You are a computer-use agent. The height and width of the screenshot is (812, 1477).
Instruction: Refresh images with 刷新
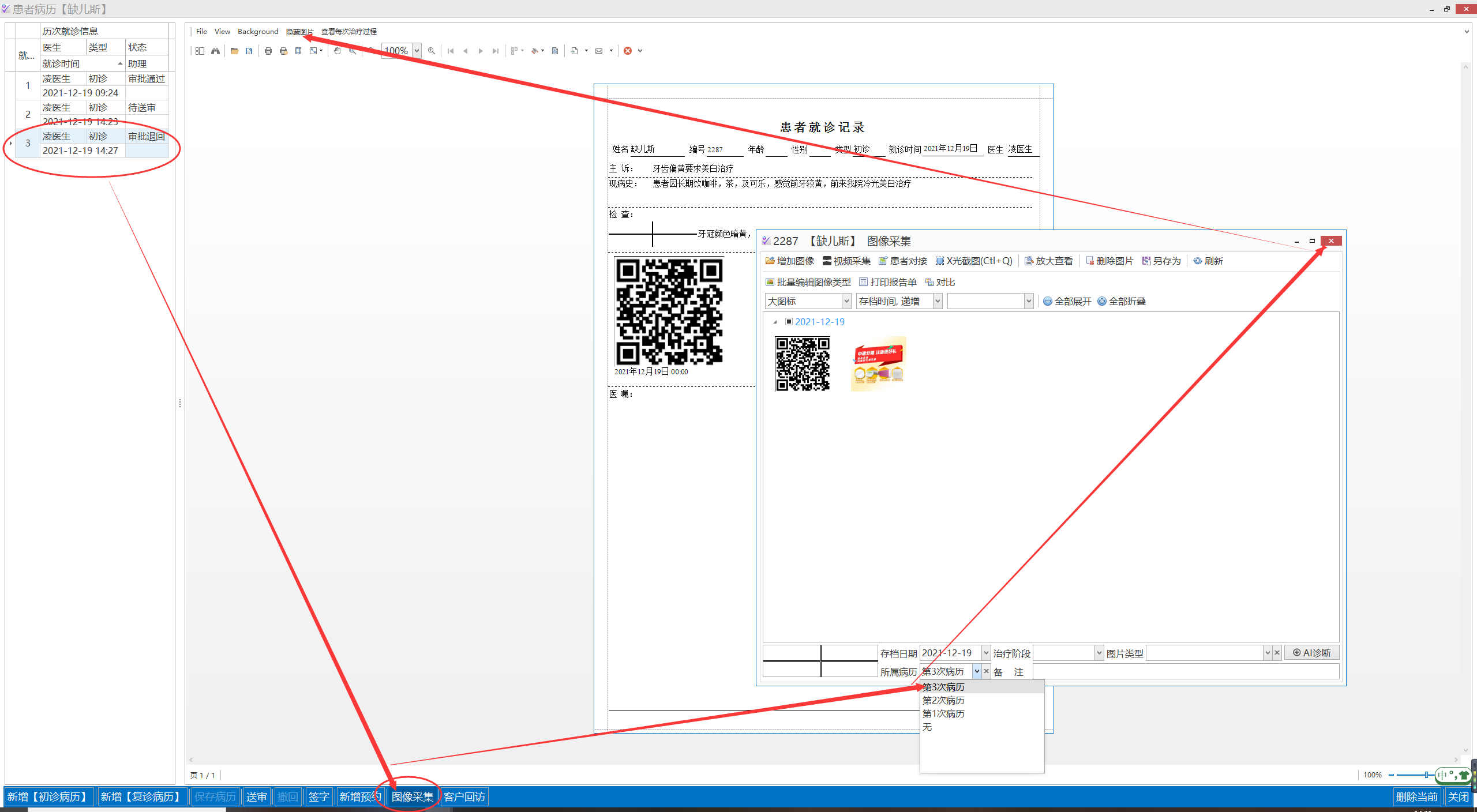(x=1208, y=261)
